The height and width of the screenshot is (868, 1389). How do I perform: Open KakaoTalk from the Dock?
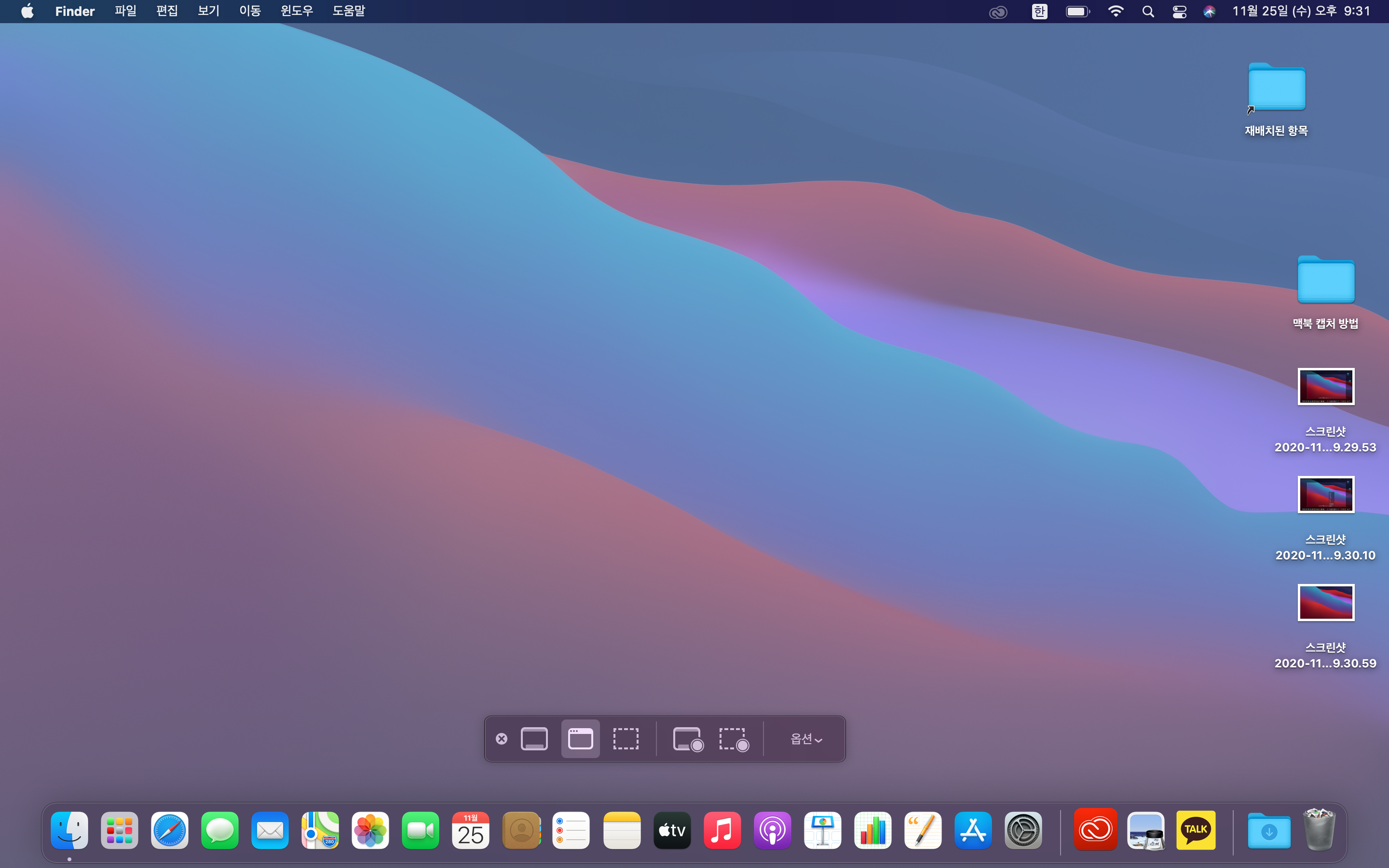click(x=1196, y=830)
